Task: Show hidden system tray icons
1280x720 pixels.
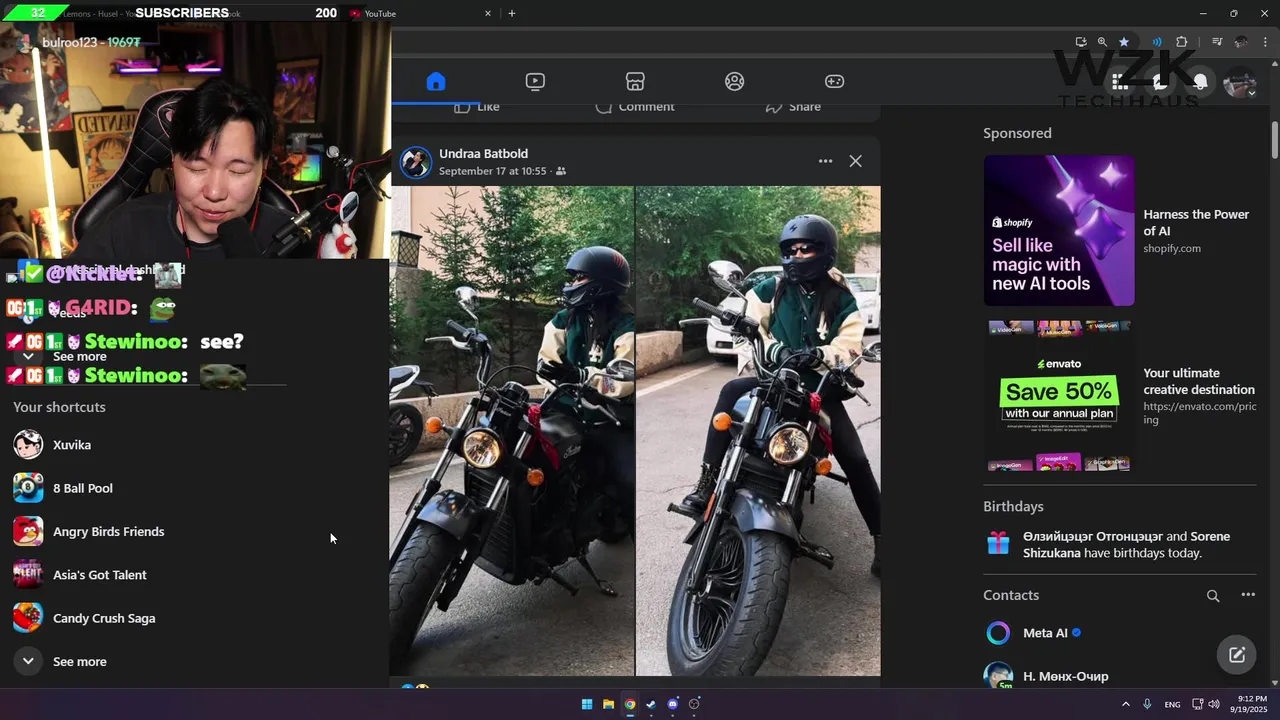Action: pos(1126,704)
